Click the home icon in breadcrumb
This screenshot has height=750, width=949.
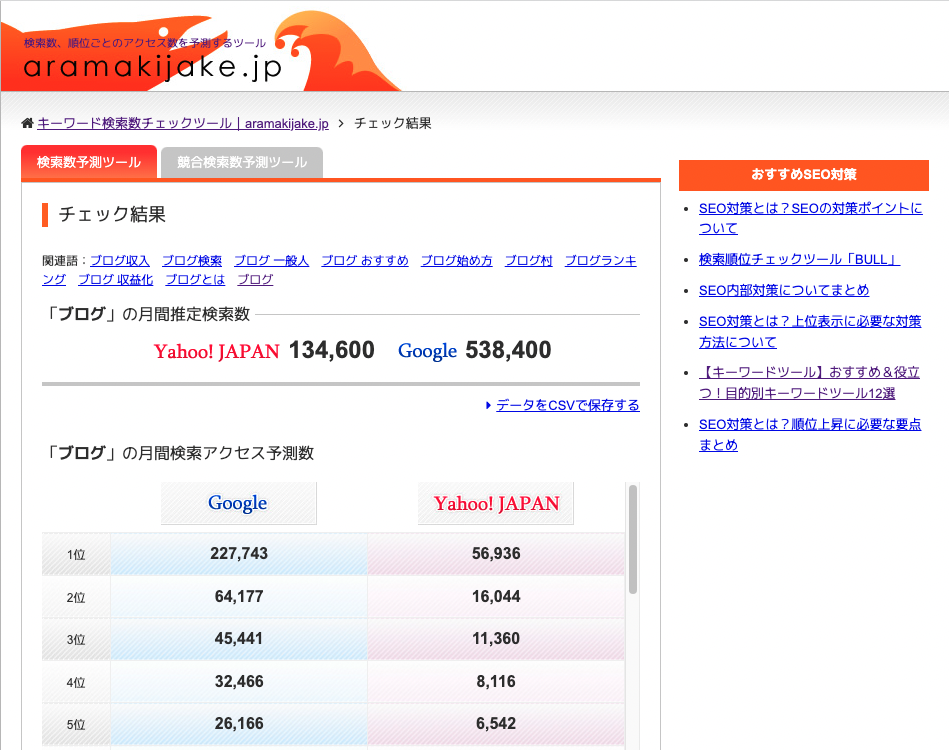(27, 123)
